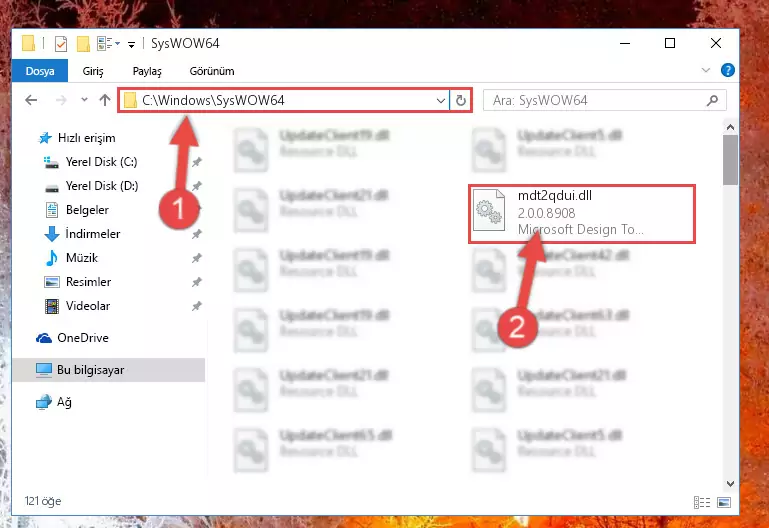Image resolution: width=769 pixels, height=528 pixels.
Task: Click the folder icon in the title bar
Action: coord(28,44)
